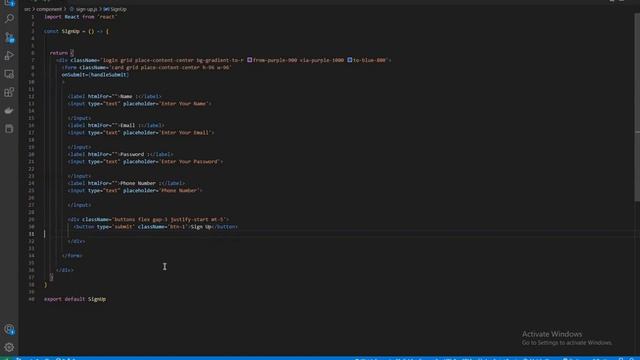Click the closing '</form>' tag
Viewport: 640px width, 360px height.
pyautogui.click(x=72, y=256)
